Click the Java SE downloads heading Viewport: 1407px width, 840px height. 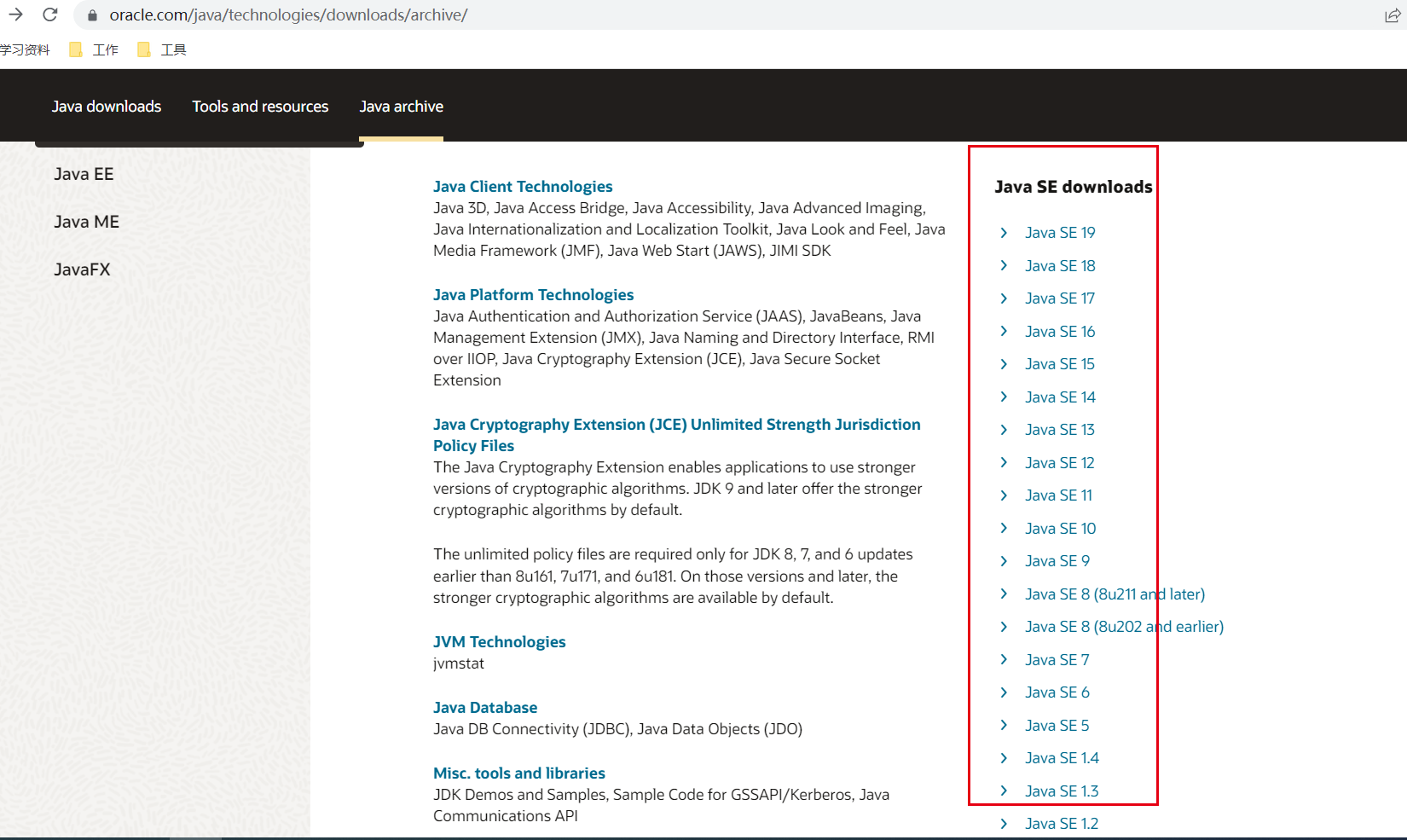pyautogui.click(x=1074, y=187)
